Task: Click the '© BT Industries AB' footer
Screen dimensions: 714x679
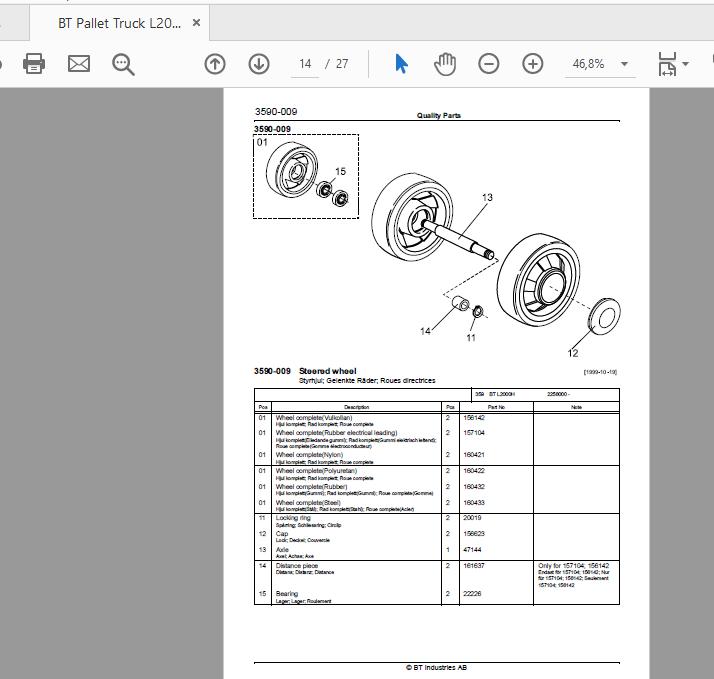Action: click(436, 667)
